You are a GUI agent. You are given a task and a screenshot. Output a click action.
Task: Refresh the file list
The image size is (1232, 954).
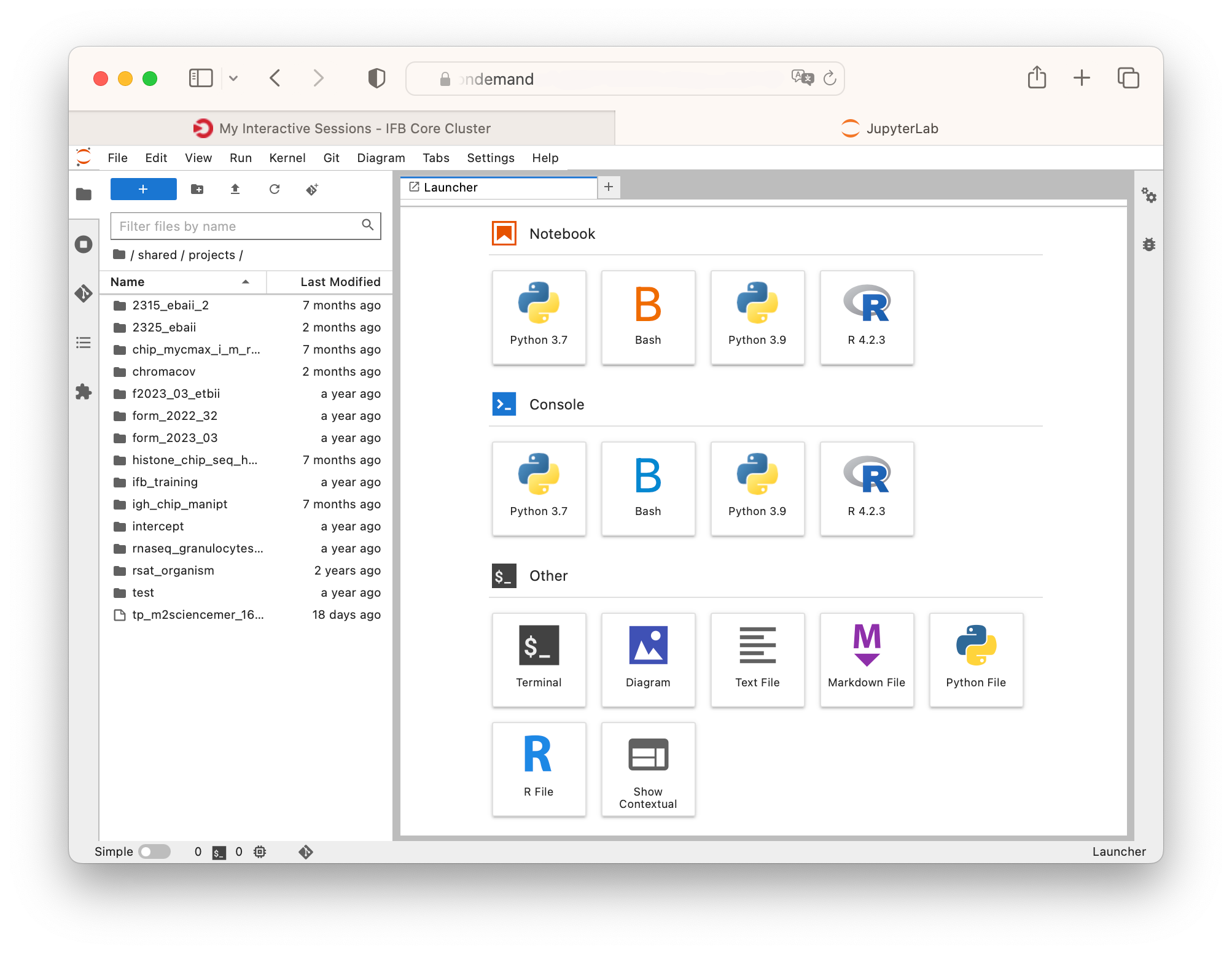(x=275, y=189)
